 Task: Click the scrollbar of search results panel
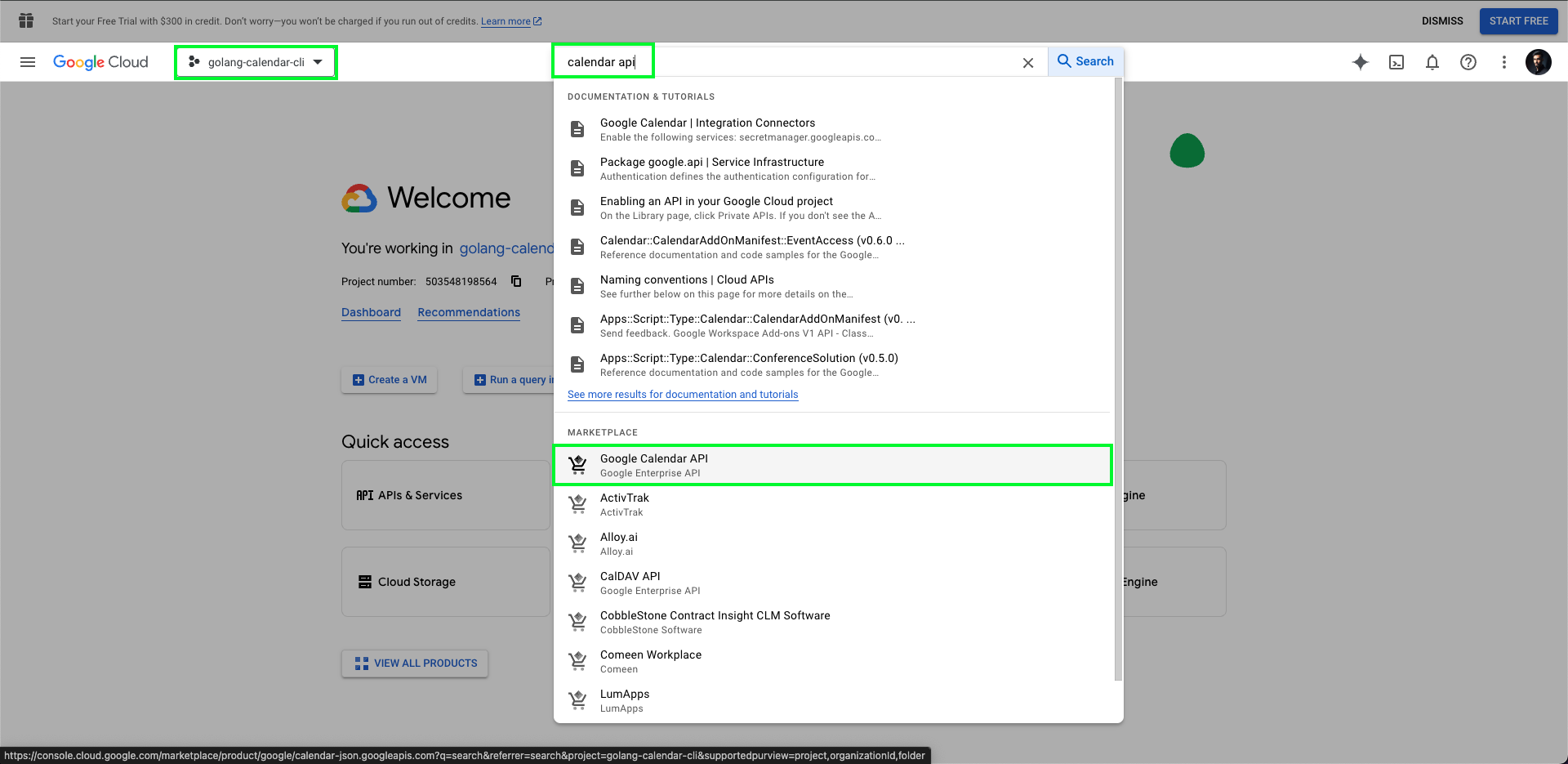[1118, 380]
